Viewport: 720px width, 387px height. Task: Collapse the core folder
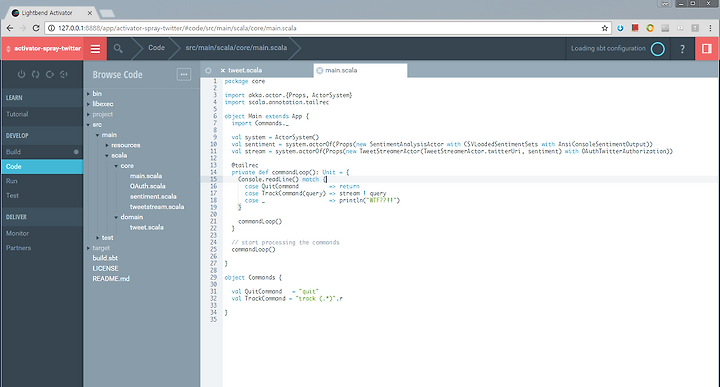[x=116, y=166]
